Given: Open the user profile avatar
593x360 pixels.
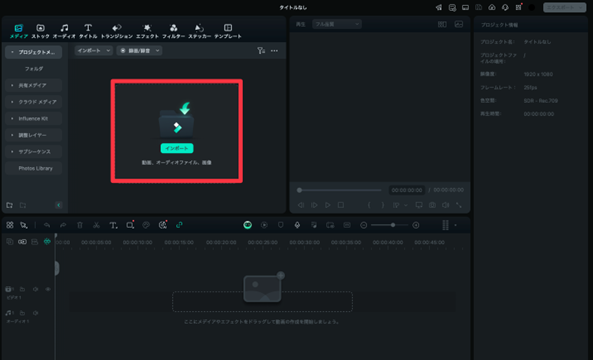Looking at the screenshot, I should (532, 8).
